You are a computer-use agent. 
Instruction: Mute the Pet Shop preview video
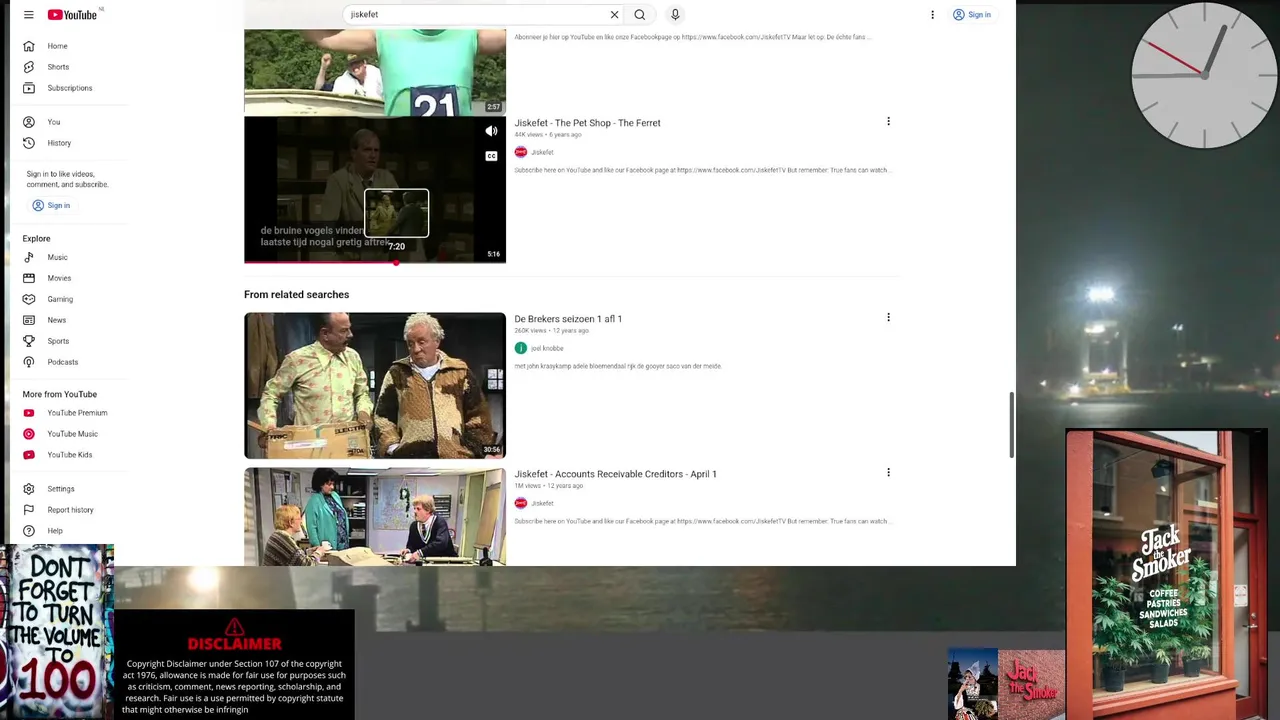pos(491,131)
